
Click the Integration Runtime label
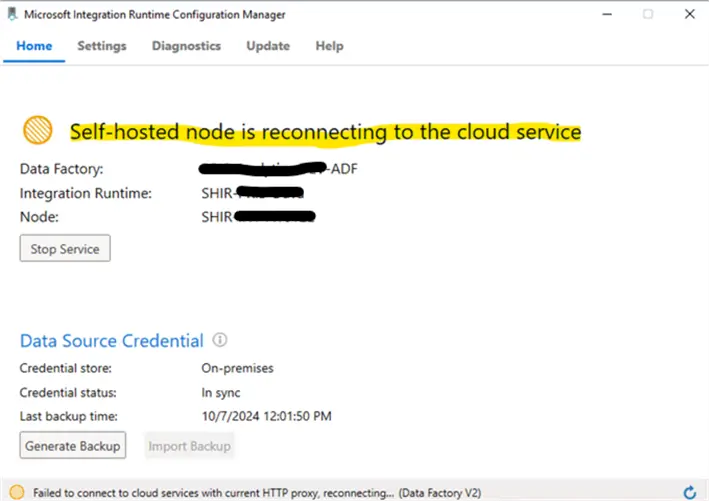coord(86,193)
